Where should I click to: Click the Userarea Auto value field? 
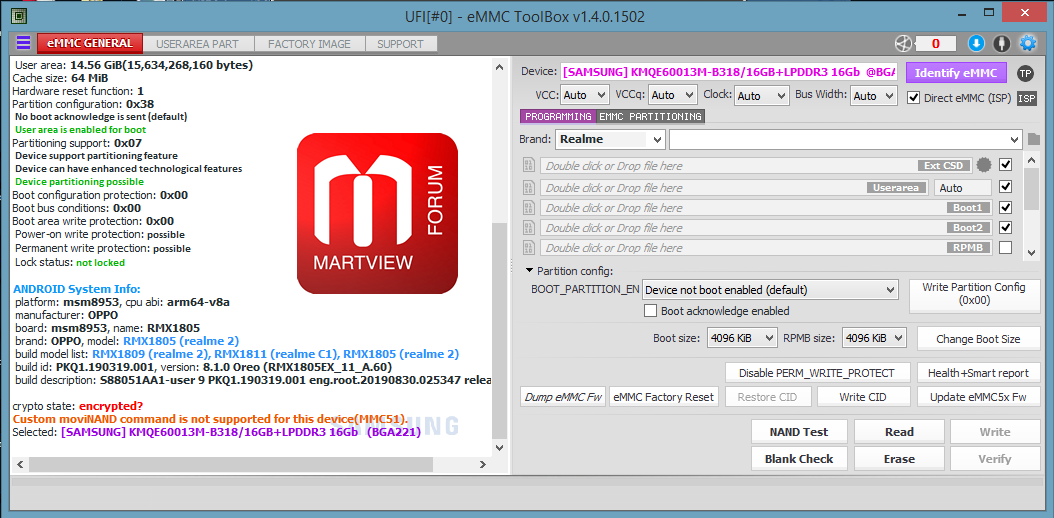click(x=963, y=187)
